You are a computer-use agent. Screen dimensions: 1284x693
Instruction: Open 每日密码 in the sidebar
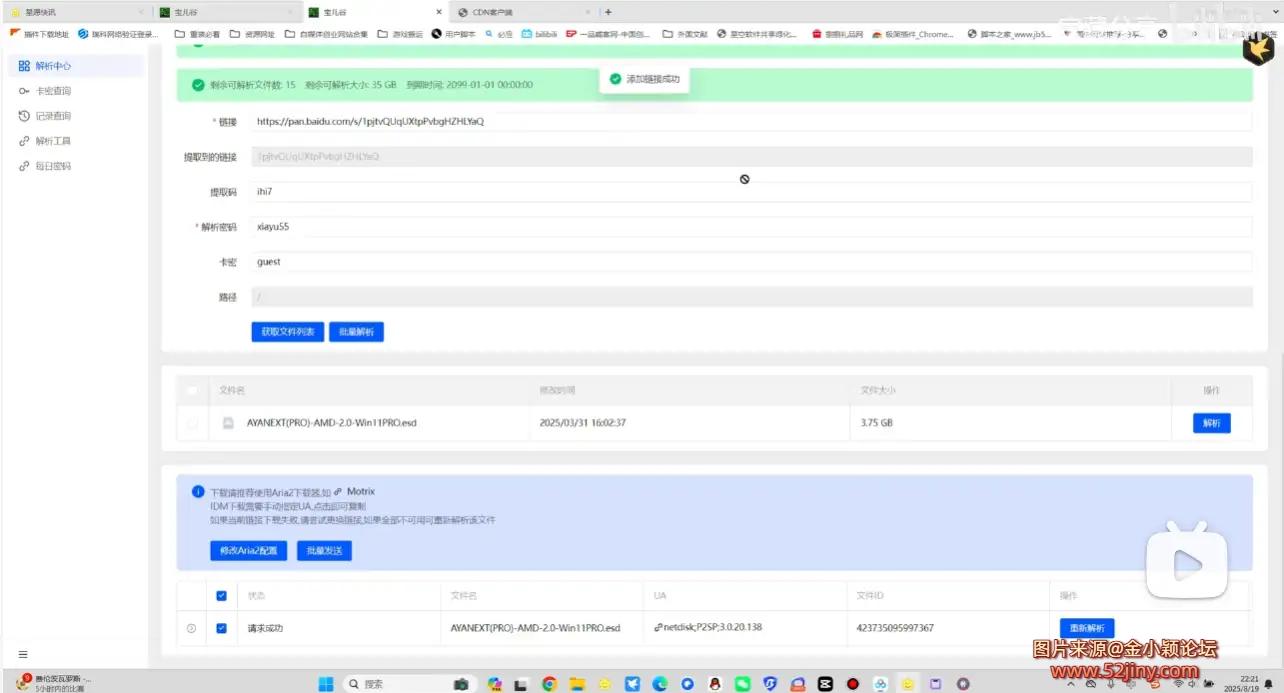click(x=52, y=166)
